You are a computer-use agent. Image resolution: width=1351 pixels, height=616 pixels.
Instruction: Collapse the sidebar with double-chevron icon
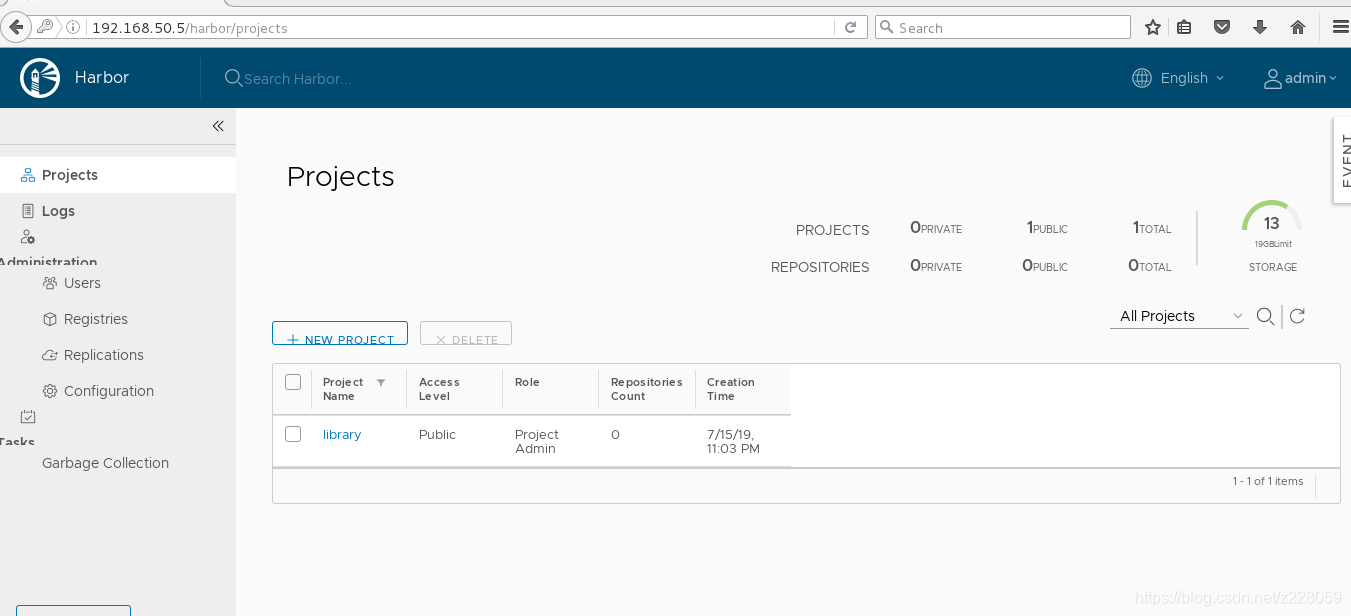(218, 126)
